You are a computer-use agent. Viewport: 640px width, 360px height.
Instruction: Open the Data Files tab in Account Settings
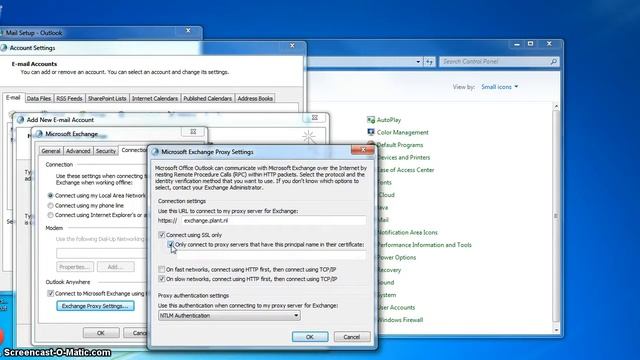coord(39,98)
